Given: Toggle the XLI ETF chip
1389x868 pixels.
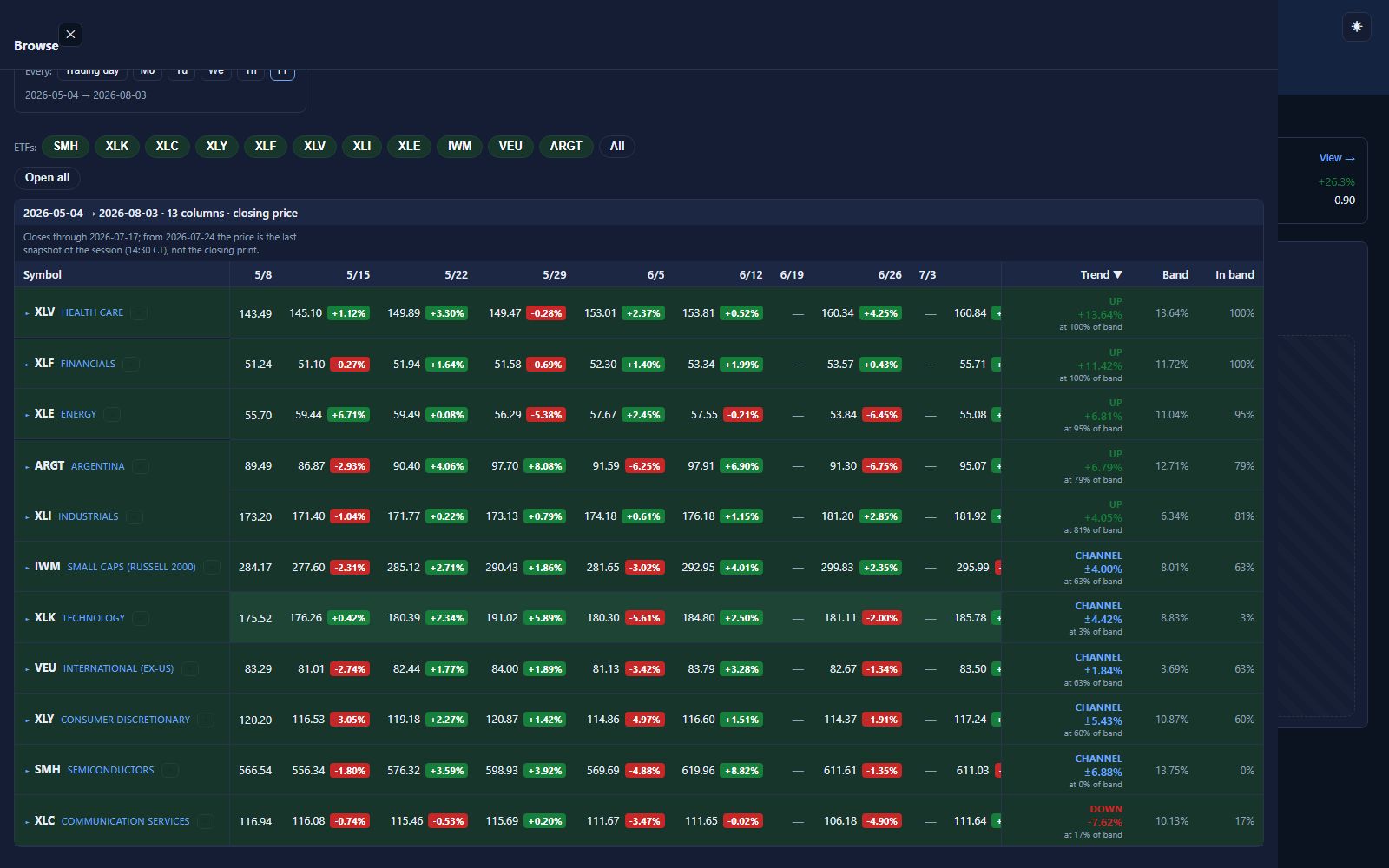Looking at the screenshot, I should pyautogui.click(x=362, y=146).
